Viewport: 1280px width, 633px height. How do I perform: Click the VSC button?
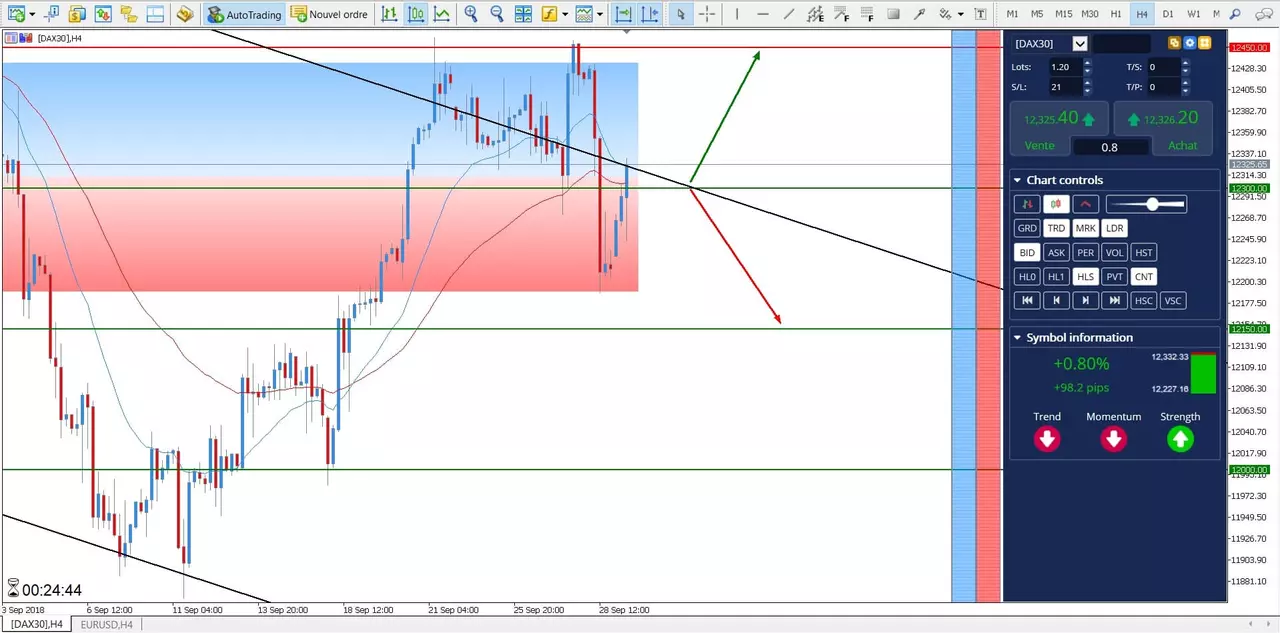pyautogui.click(x=1173, y=300)
